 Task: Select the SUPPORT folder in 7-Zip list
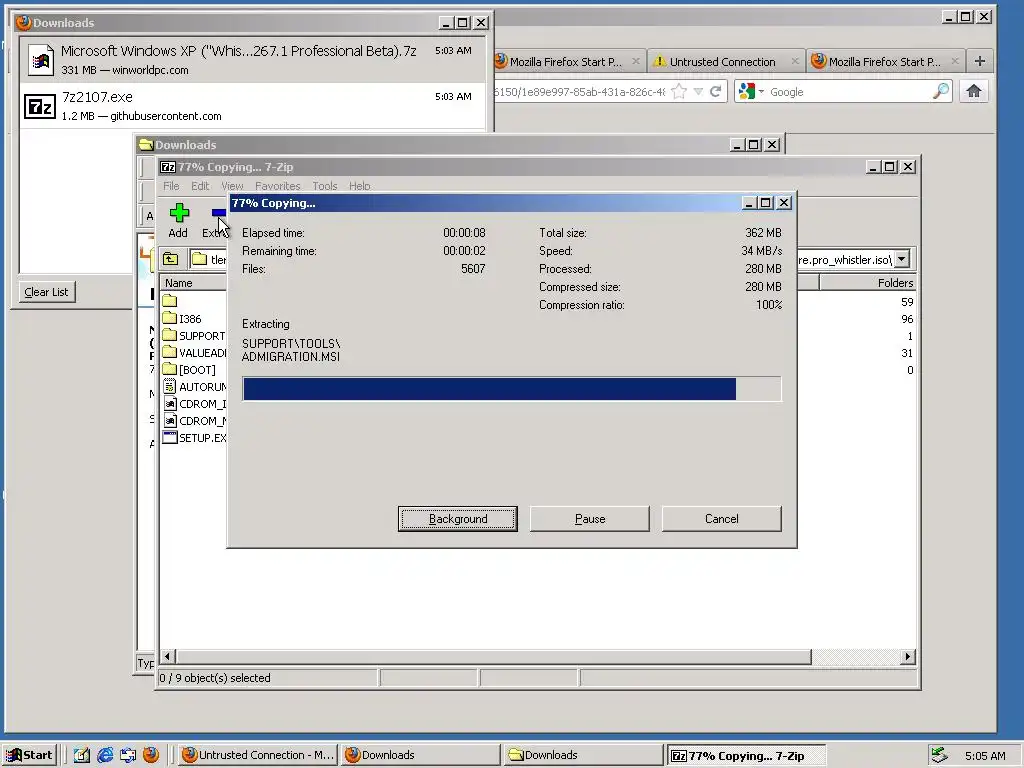[193, 336]
